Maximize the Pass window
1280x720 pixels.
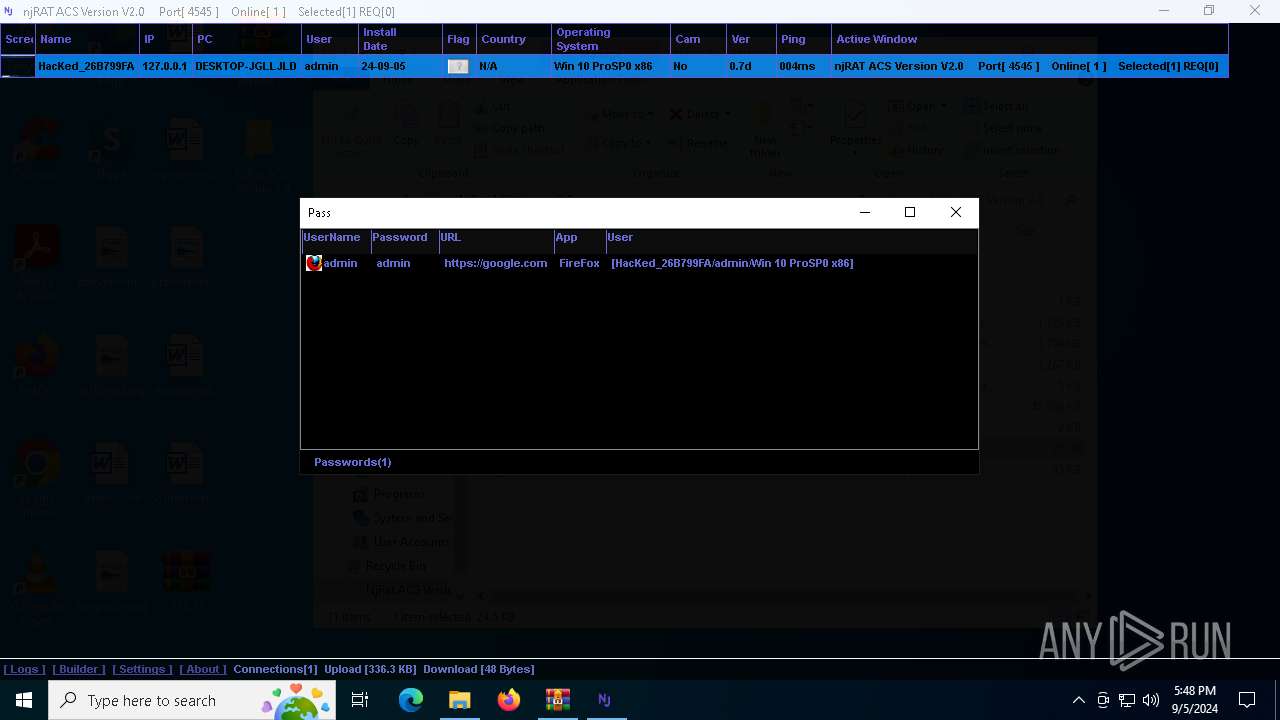point(910,212)
